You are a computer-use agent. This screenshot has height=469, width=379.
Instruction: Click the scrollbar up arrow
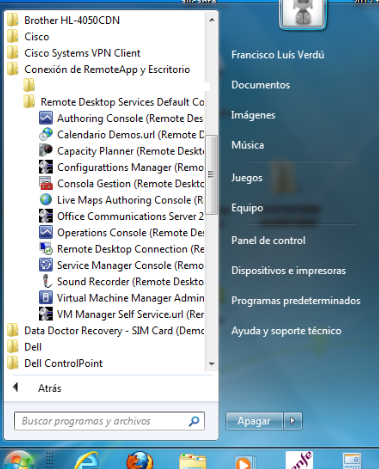[x=211, y=20]
